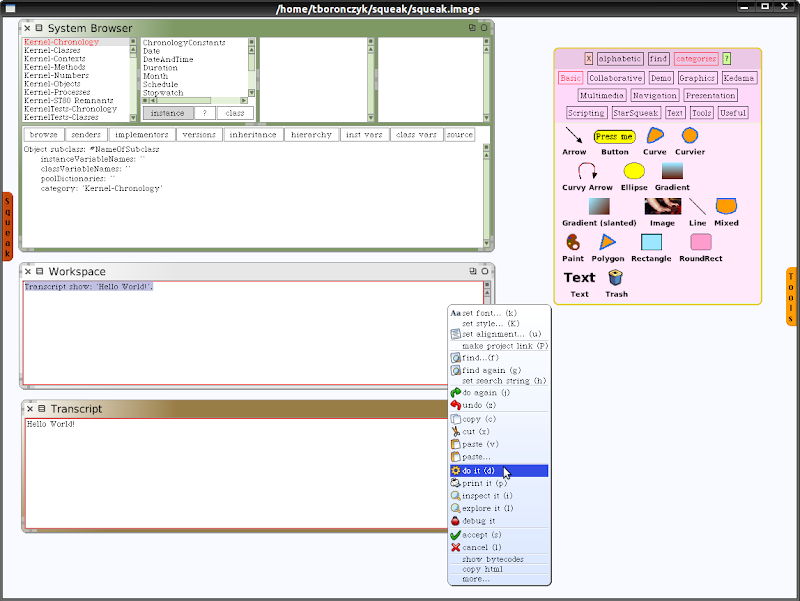Expand the System Browser window
Screen dimensions: 800x601
point(472,28)
